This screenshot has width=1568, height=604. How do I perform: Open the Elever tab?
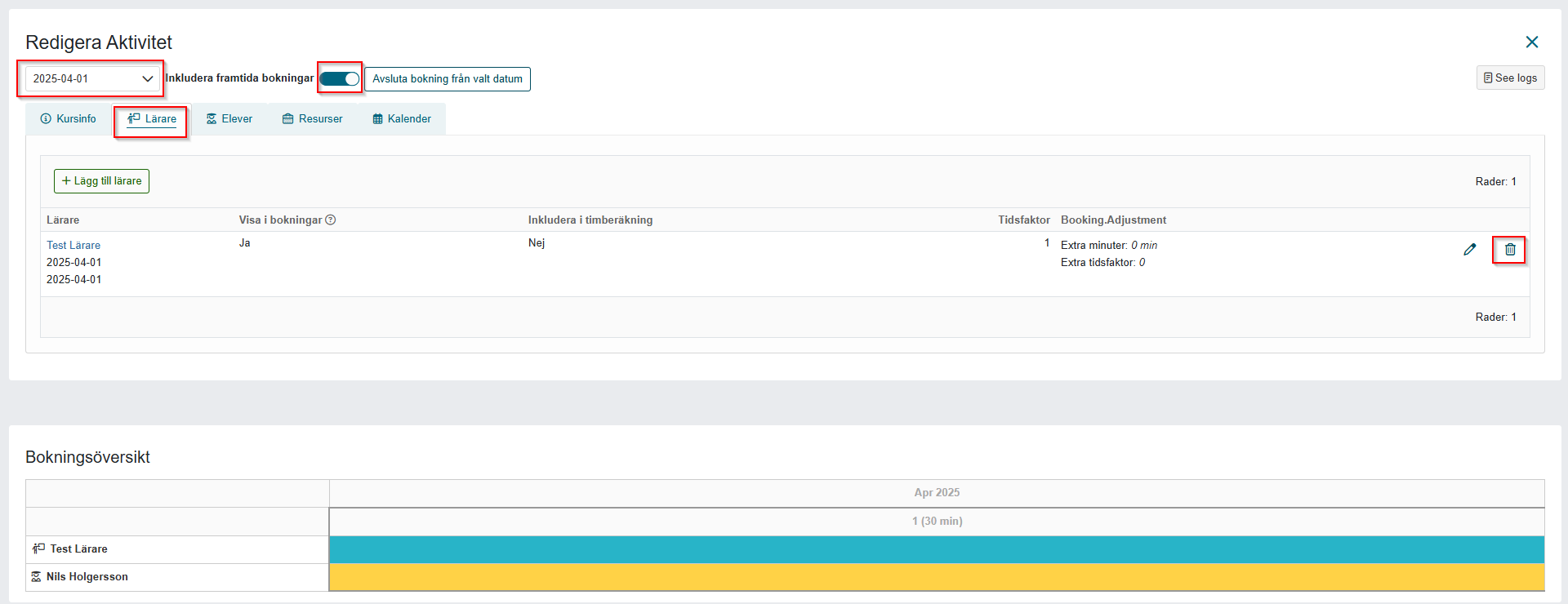click(x=229, y=118)
